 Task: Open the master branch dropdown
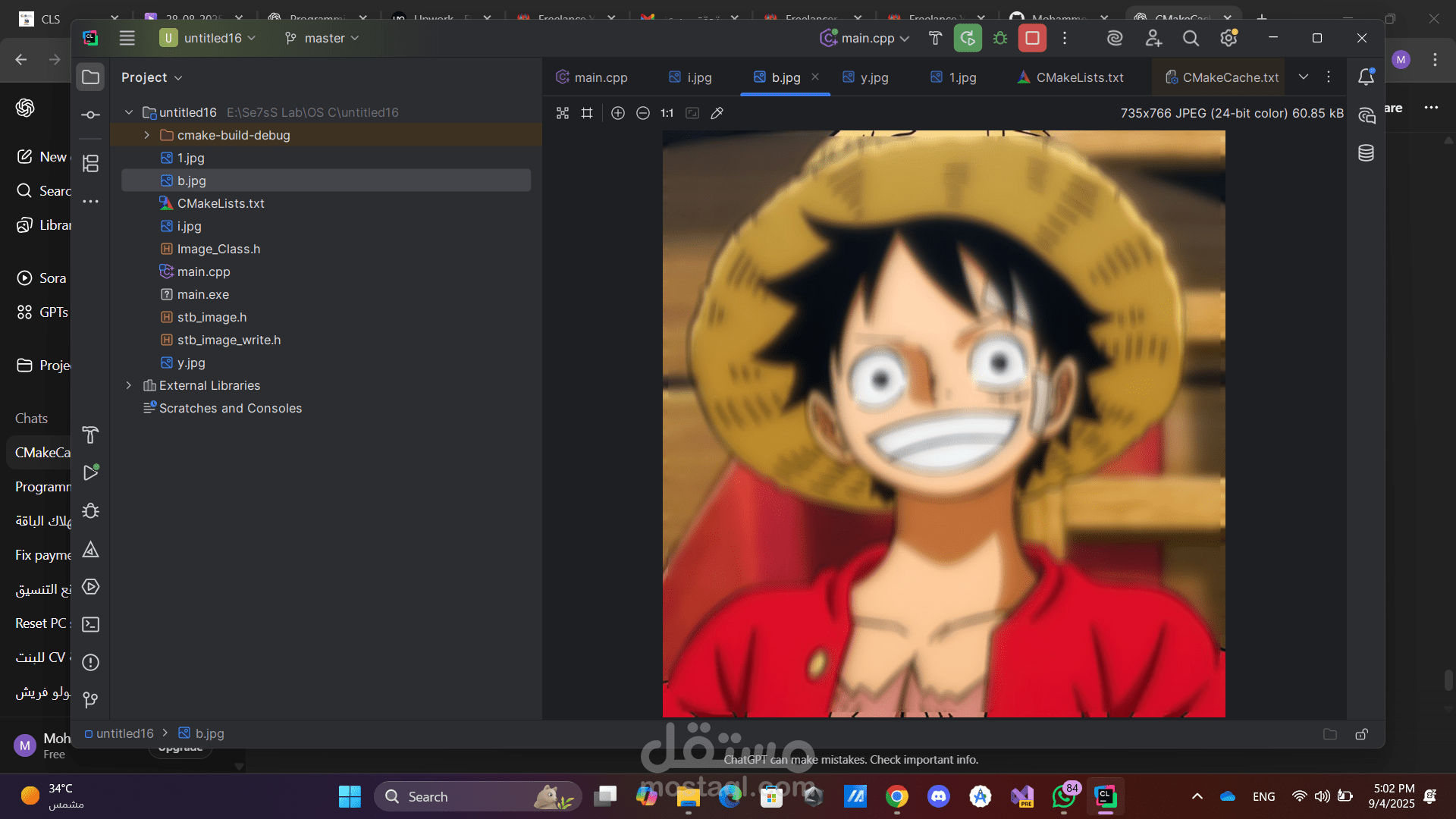pyautogui.click(x=322, y=38)
